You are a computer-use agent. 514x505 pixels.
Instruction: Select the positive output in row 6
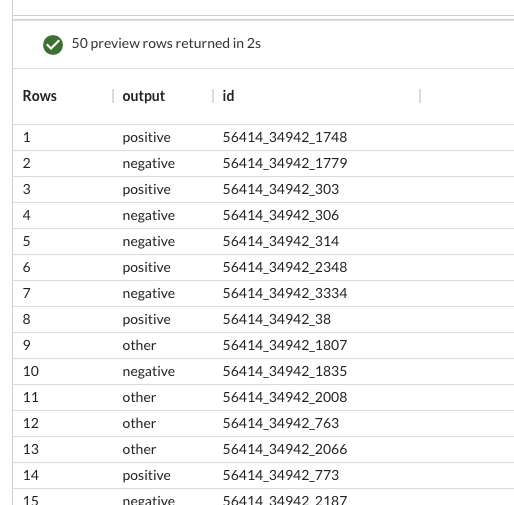pos(146,268)
